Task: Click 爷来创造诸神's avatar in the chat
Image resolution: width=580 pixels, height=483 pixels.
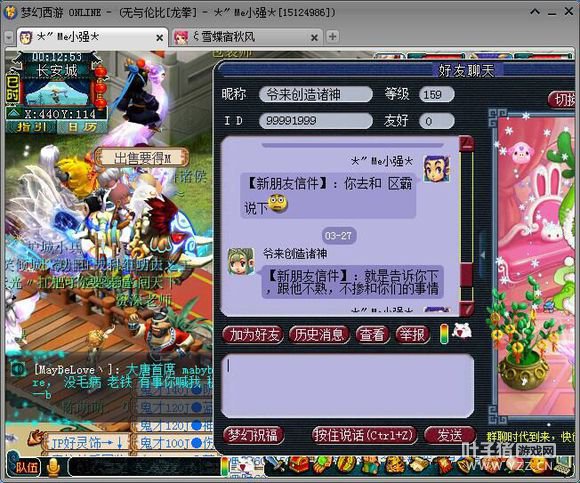Action: point(241,261)
